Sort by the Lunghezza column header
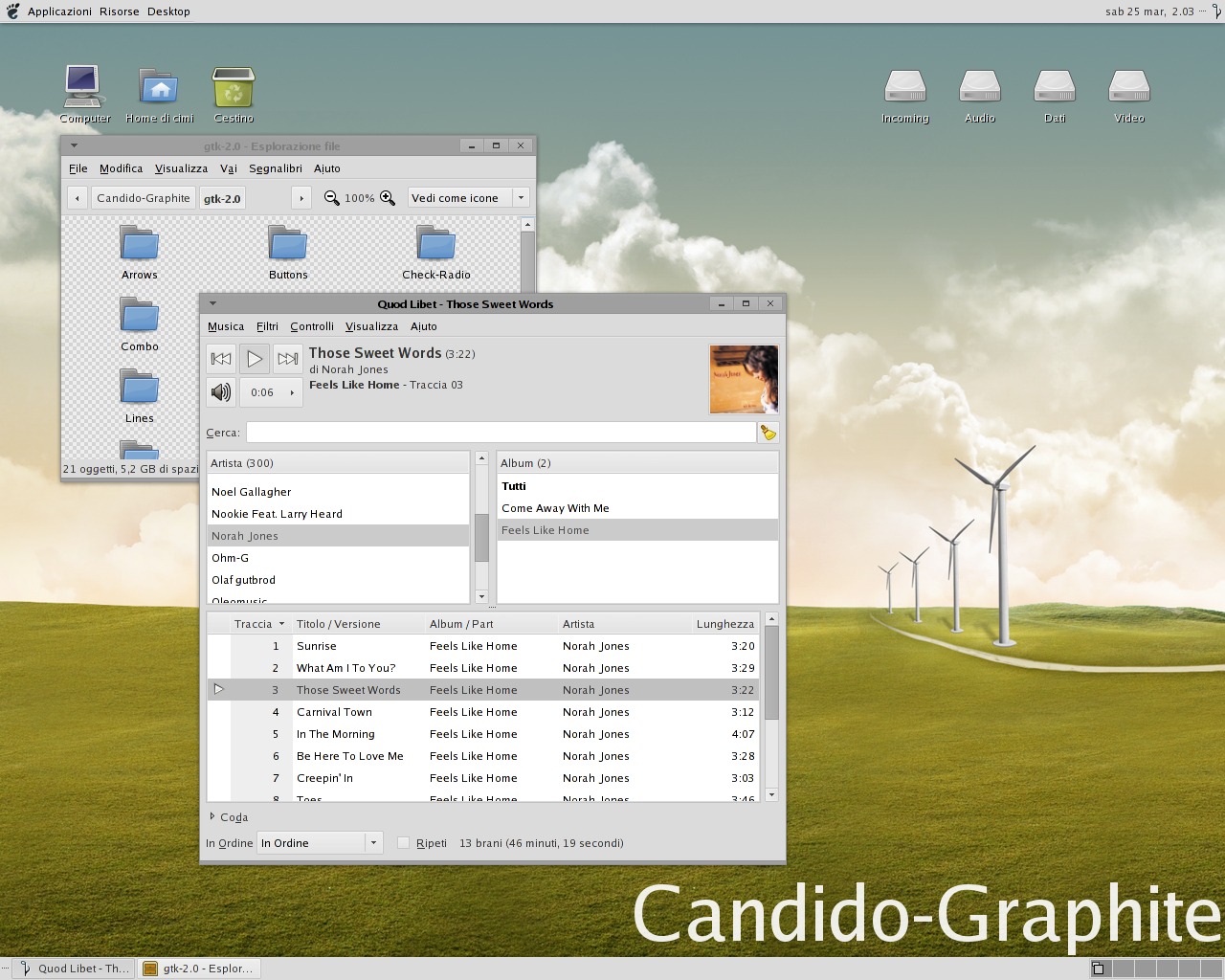The image size is (1225, 980). [x=725, y=624]
